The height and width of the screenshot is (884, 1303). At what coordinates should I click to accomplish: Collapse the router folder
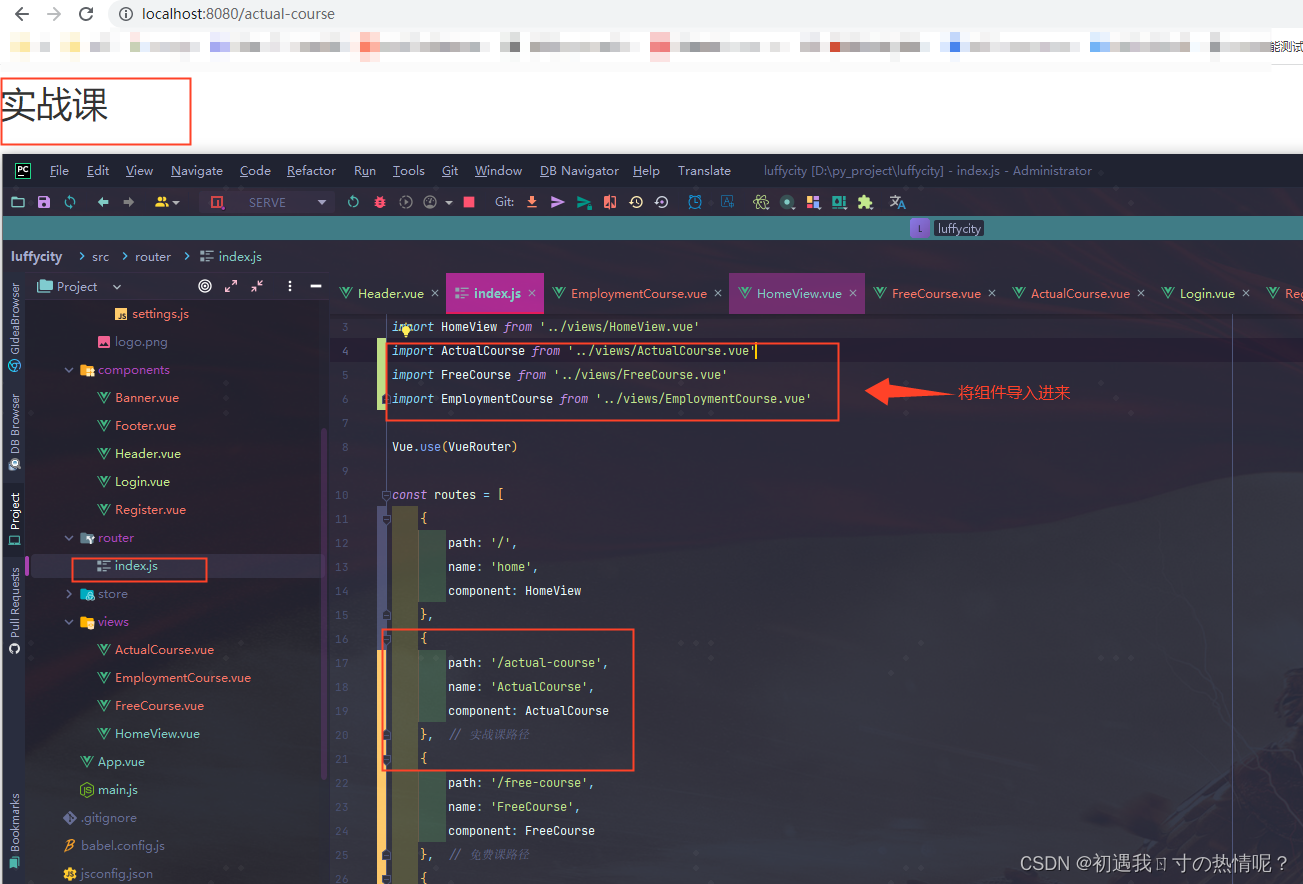(69, 538)
